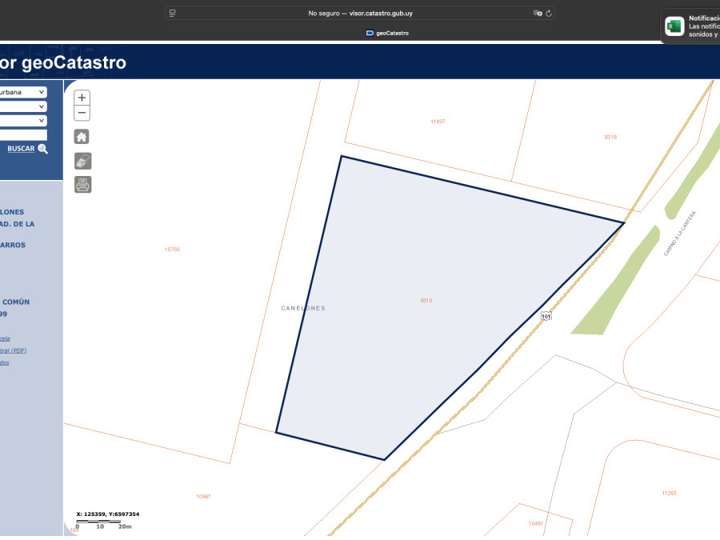720x540 pixels.
Task: Click the X: 125359 coordinates readout
Action: (108, 514)
